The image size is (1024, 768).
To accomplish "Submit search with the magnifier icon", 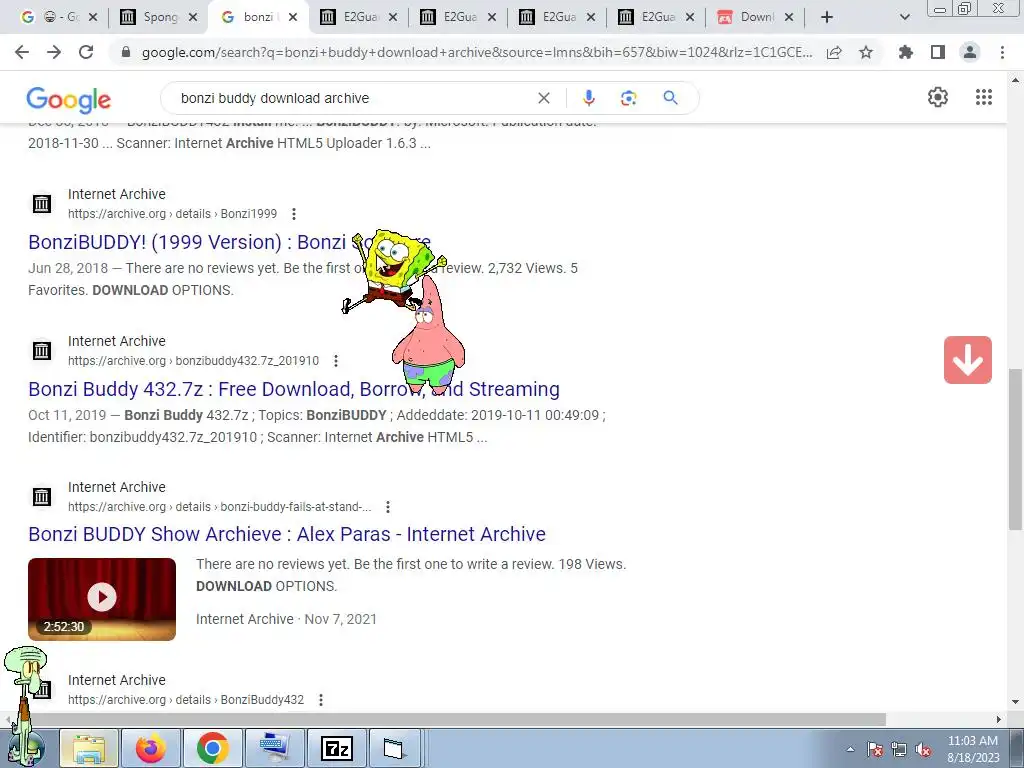I will [x=670, y=98].
